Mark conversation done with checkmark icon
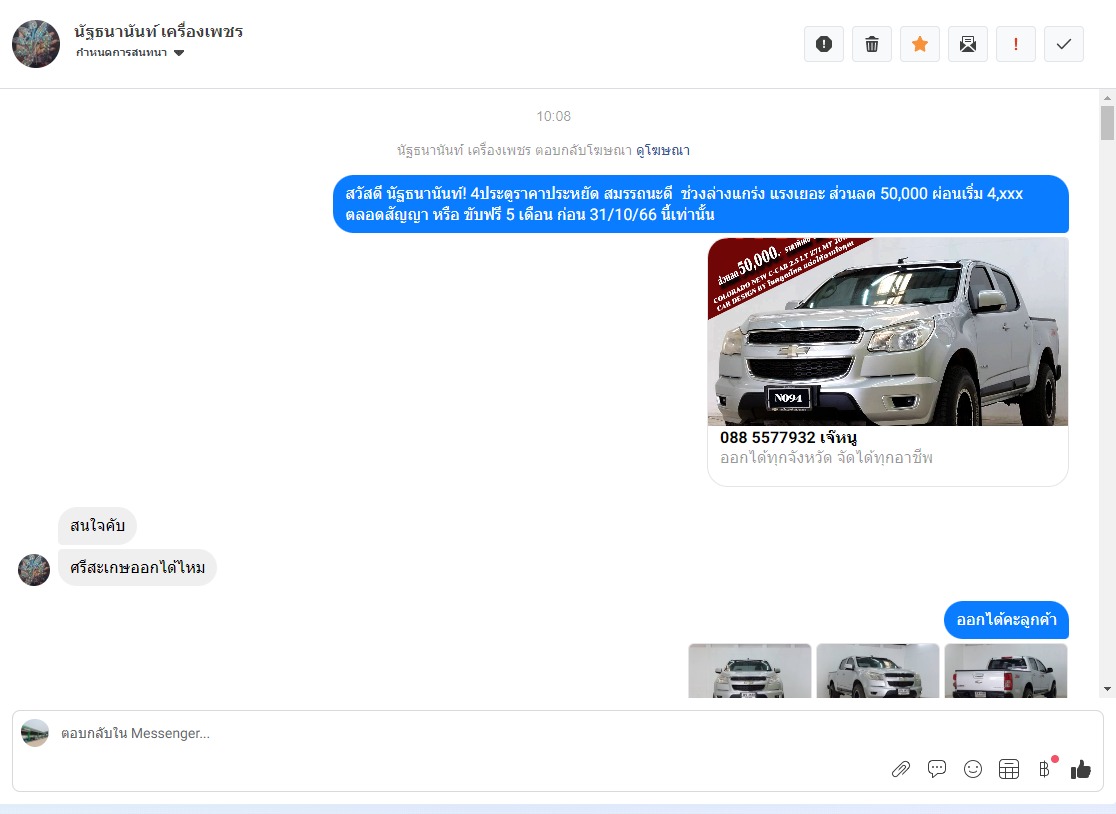 (1063, 44)
